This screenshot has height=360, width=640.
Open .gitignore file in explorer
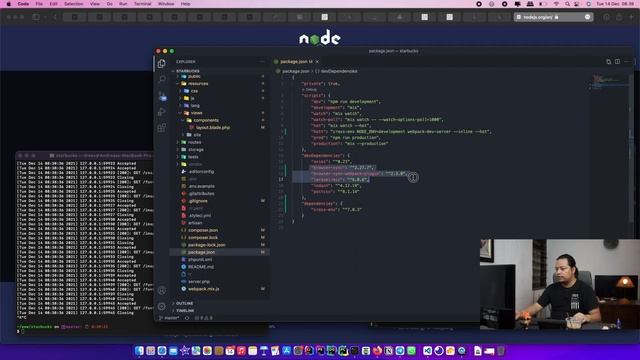(x=198, y=201)
